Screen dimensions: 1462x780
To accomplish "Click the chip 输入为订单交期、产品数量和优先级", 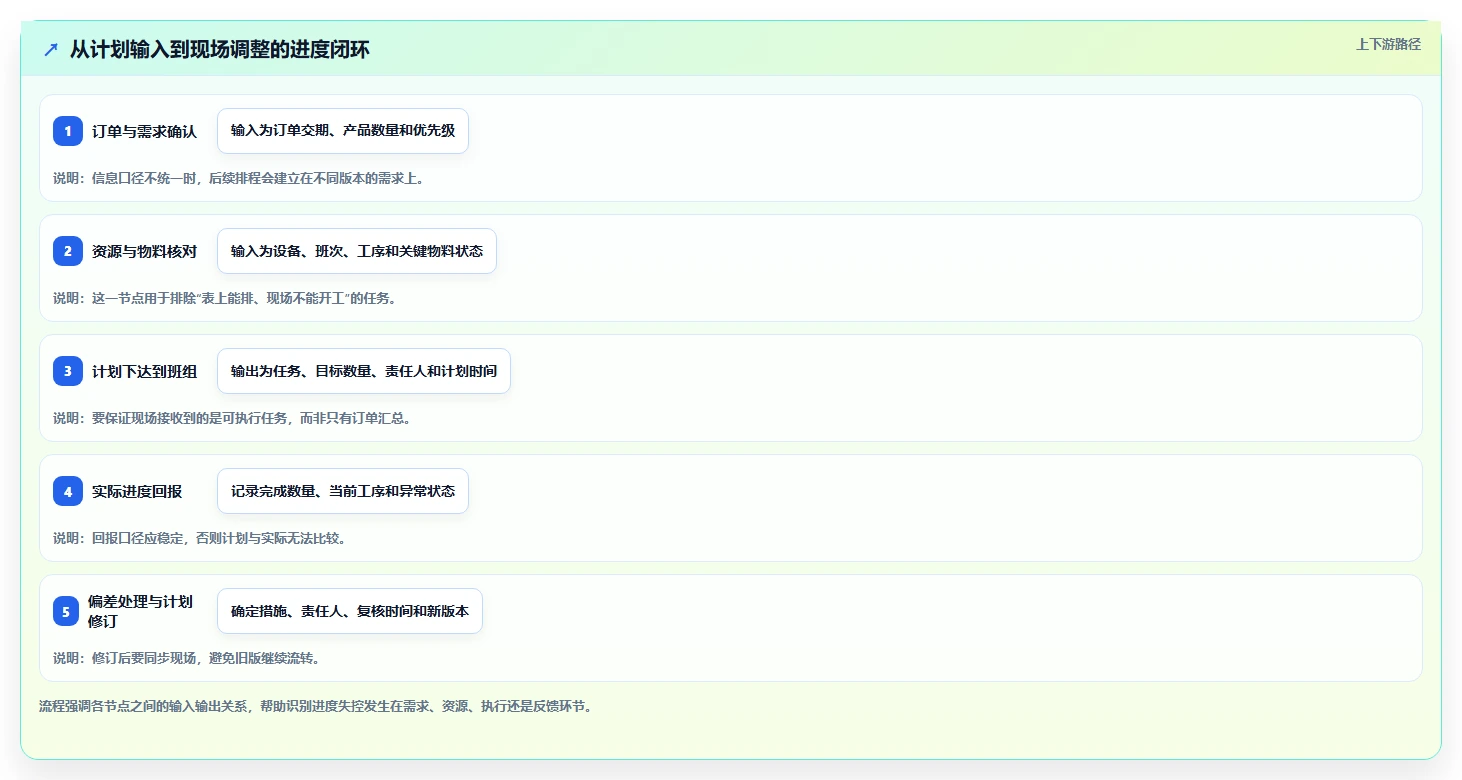I will [343, 131].
